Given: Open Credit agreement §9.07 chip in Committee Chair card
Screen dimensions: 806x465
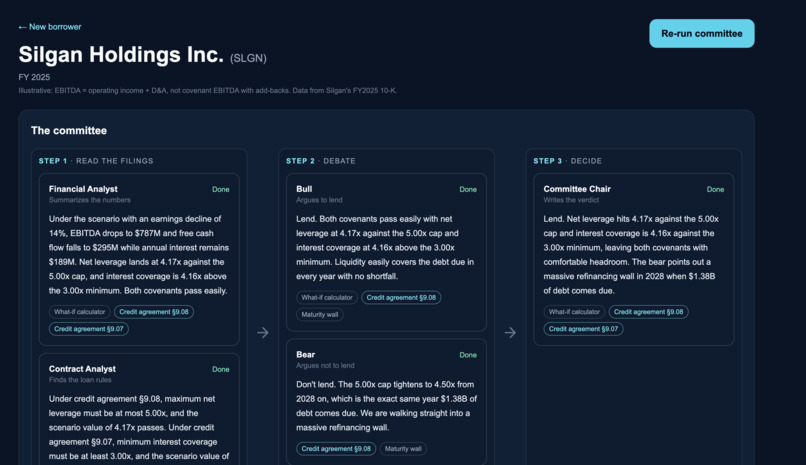Looking at the screenshot, I should [x=583, y=329].
